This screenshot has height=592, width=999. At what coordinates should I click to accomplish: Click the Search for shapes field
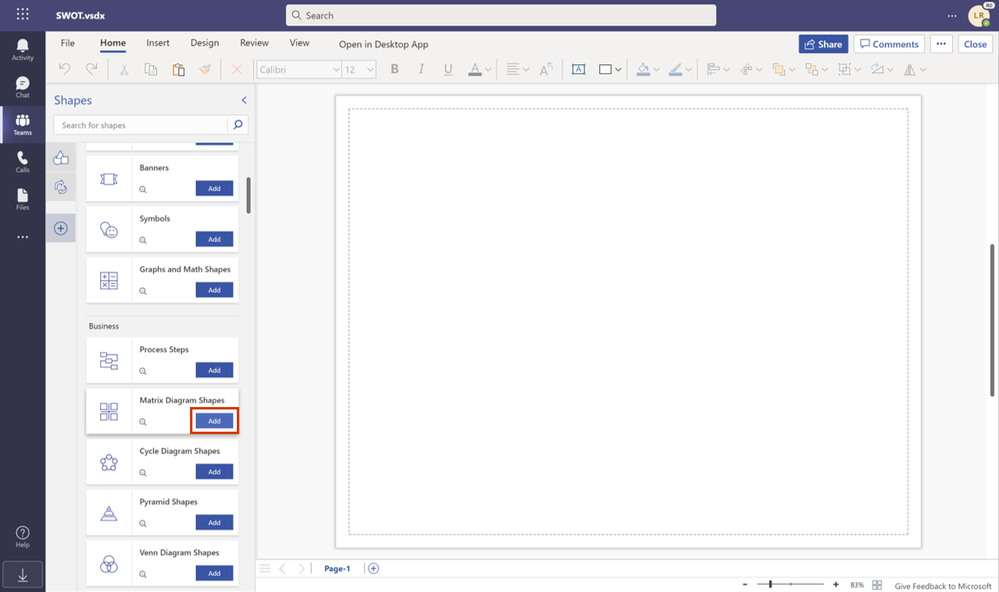tap(141, 125)
